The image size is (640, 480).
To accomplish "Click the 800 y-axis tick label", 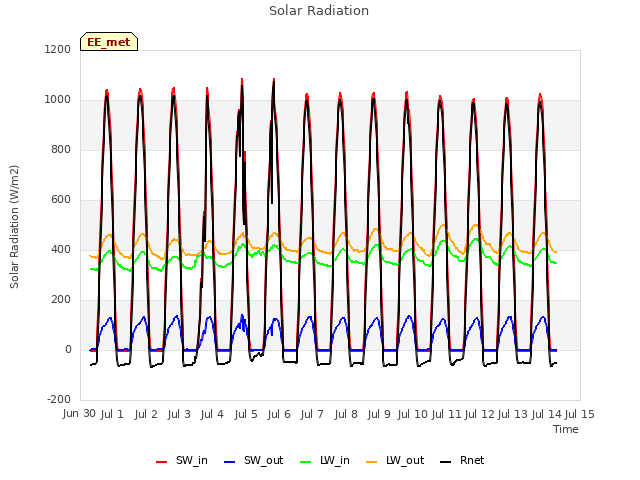I will click(61, 149).
